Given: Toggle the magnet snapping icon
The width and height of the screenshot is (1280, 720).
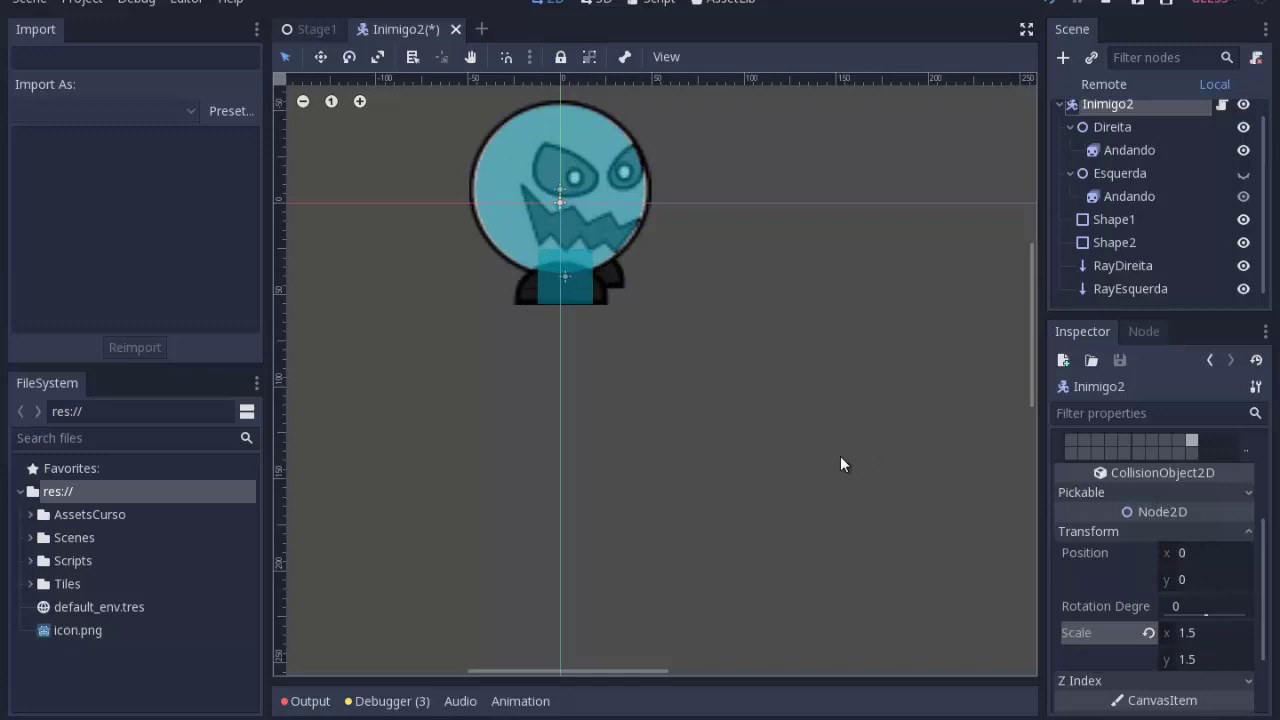Looking at the screenshot, I should 506,57.
